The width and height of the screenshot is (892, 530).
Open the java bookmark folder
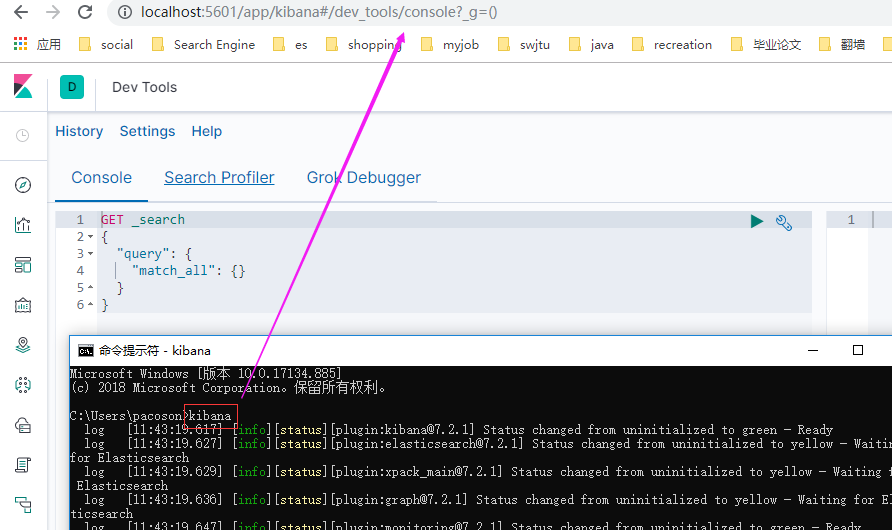(x=591, y=44)
